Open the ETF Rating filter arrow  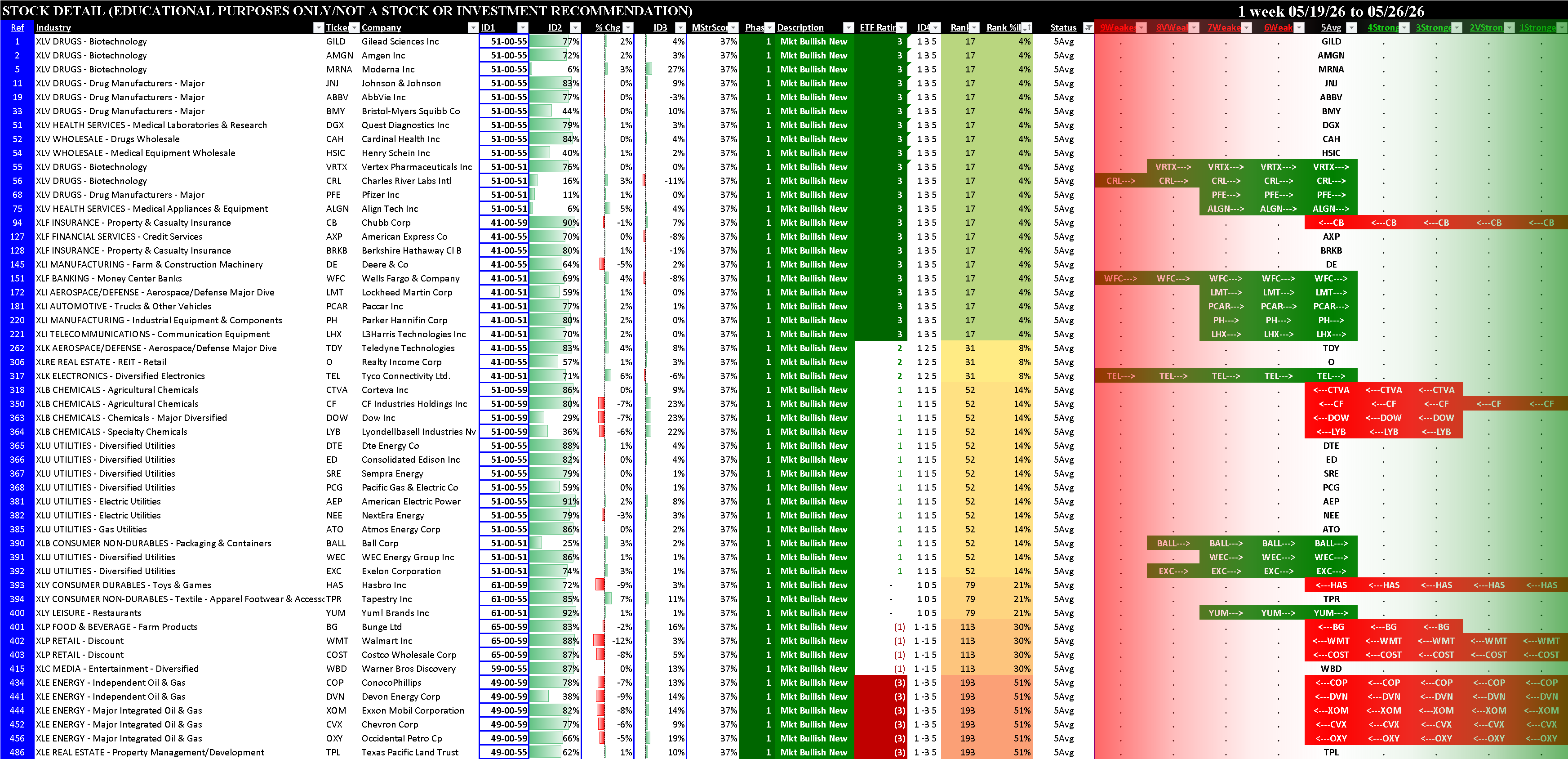click(x=902, y=27)
